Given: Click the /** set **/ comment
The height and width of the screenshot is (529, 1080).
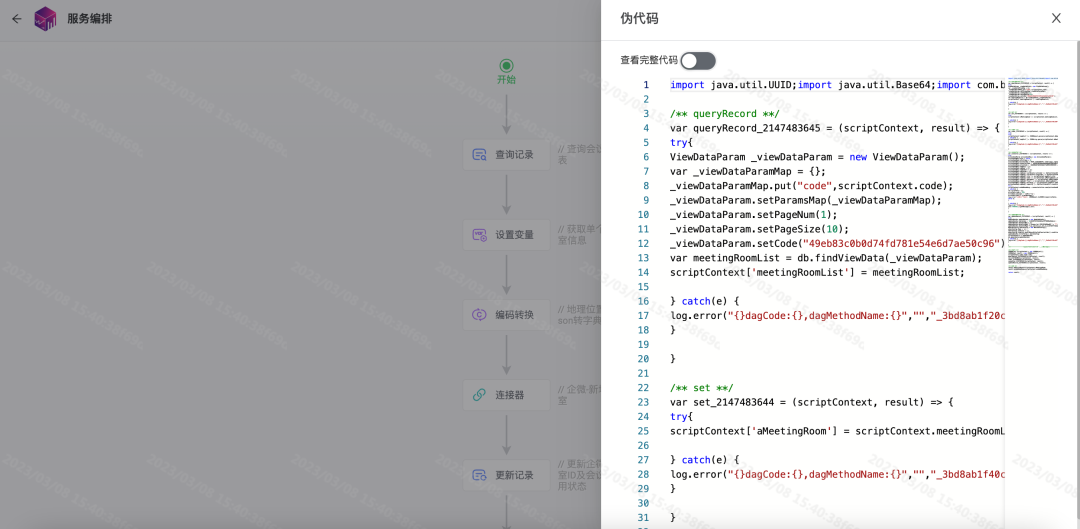Looking at the screenshot, I should click(x=701, y=388).
